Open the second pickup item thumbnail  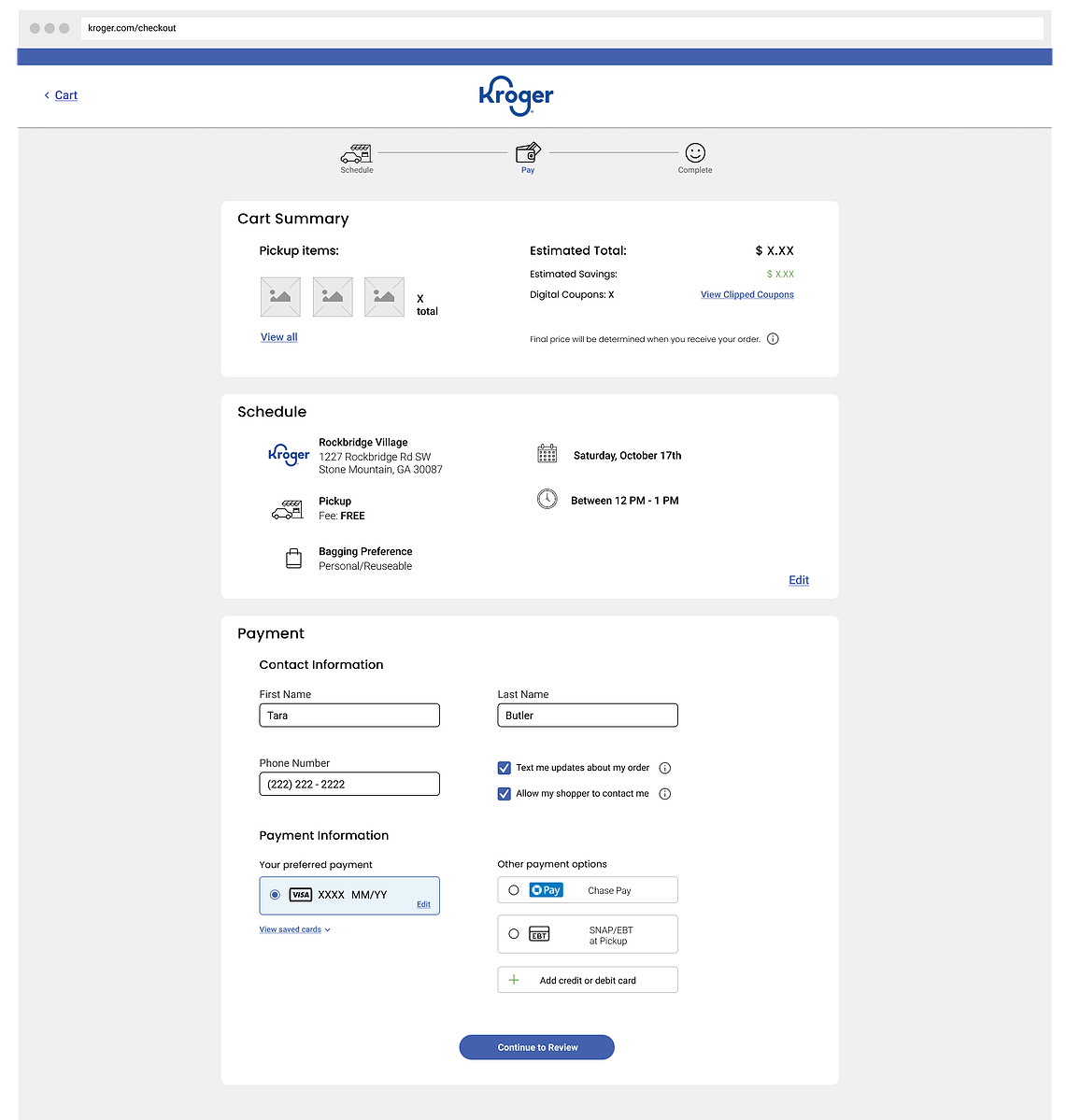pos(333,296)
